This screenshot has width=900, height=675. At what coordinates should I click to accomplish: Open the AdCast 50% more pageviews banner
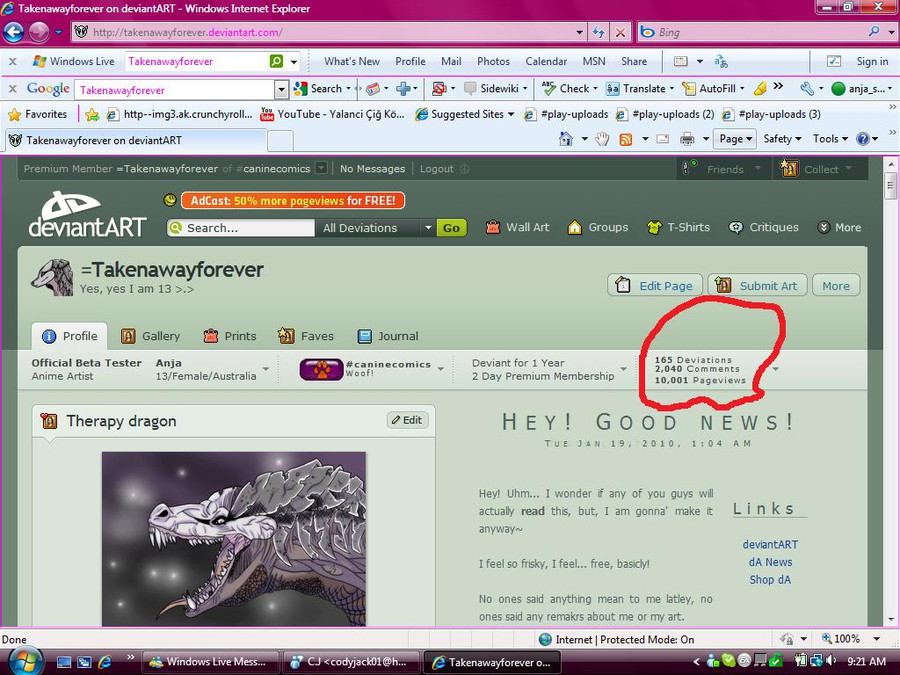[x=293, y=200]
